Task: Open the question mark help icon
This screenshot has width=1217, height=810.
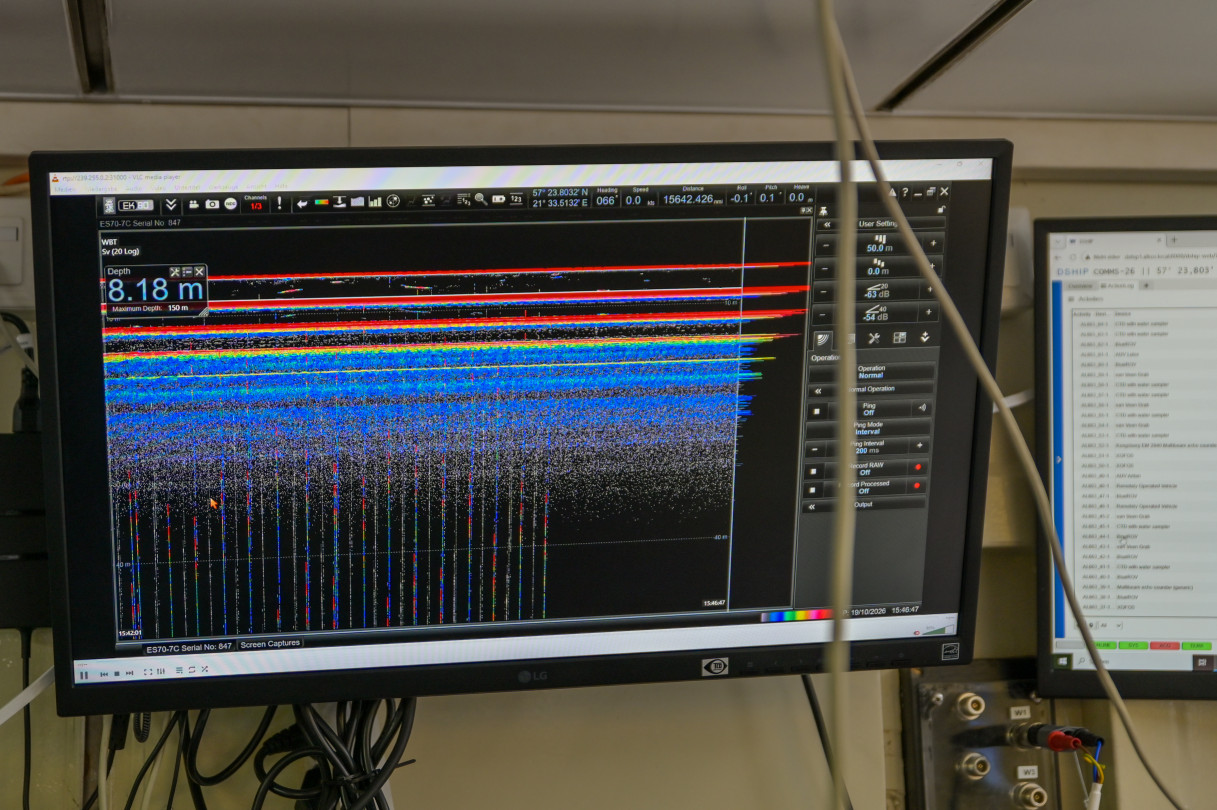Action: click(906, 192)
